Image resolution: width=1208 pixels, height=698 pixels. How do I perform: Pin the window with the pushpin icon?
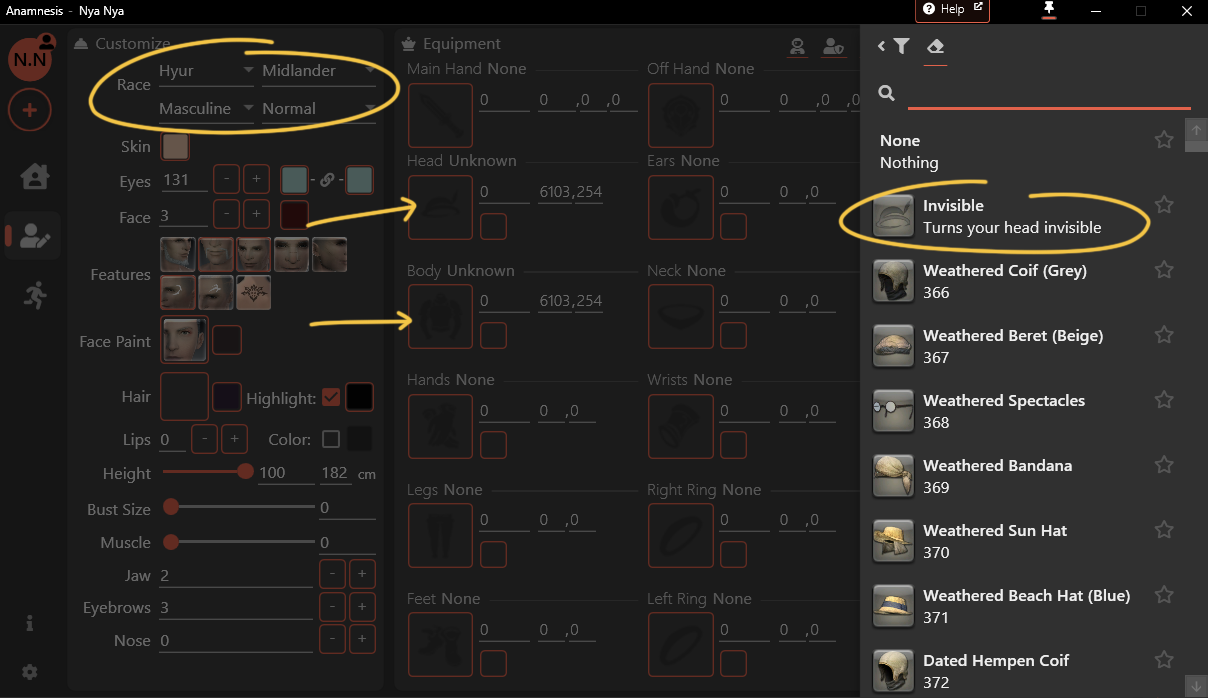click(x=1049, y=9)
